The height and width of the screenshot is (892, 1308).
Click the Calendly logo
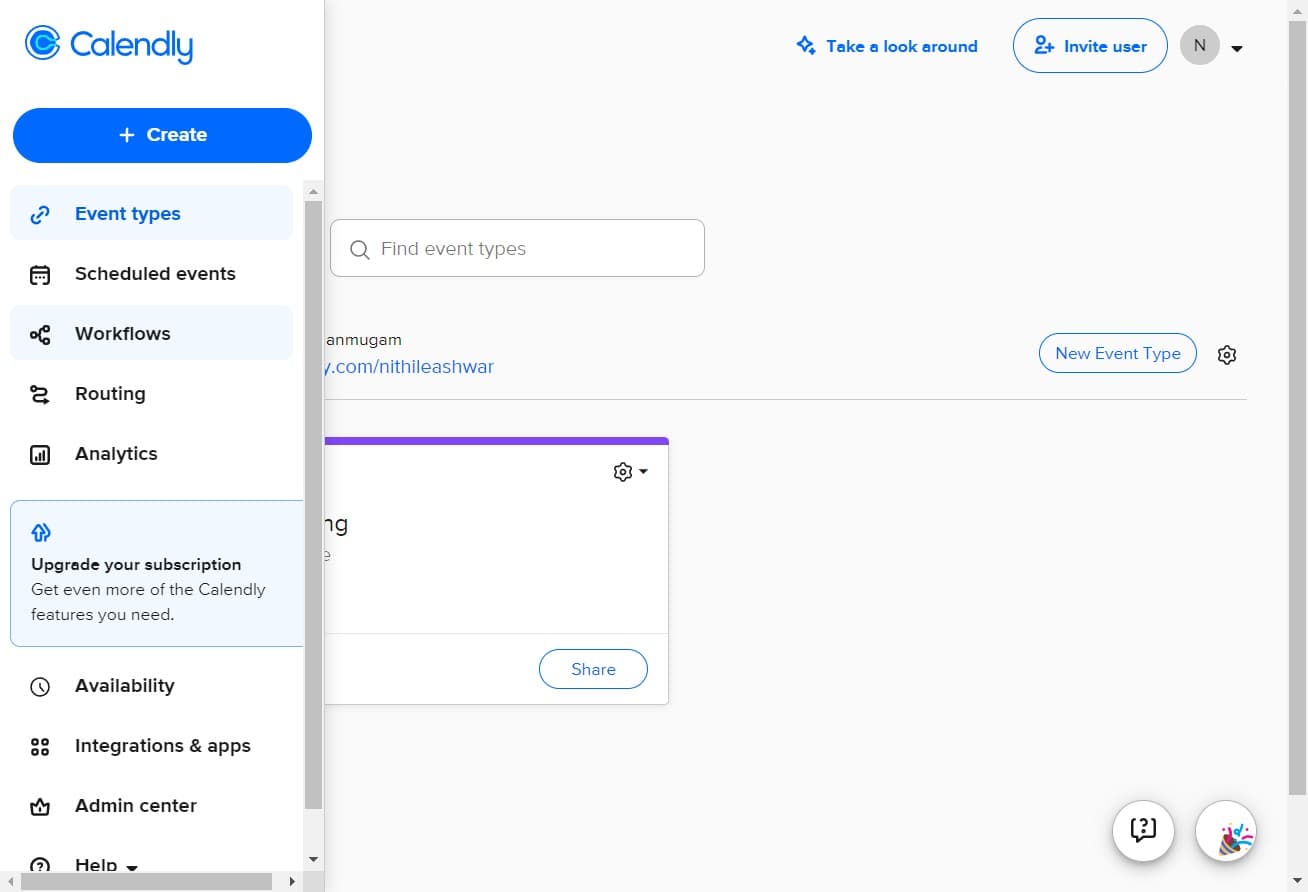108,44
